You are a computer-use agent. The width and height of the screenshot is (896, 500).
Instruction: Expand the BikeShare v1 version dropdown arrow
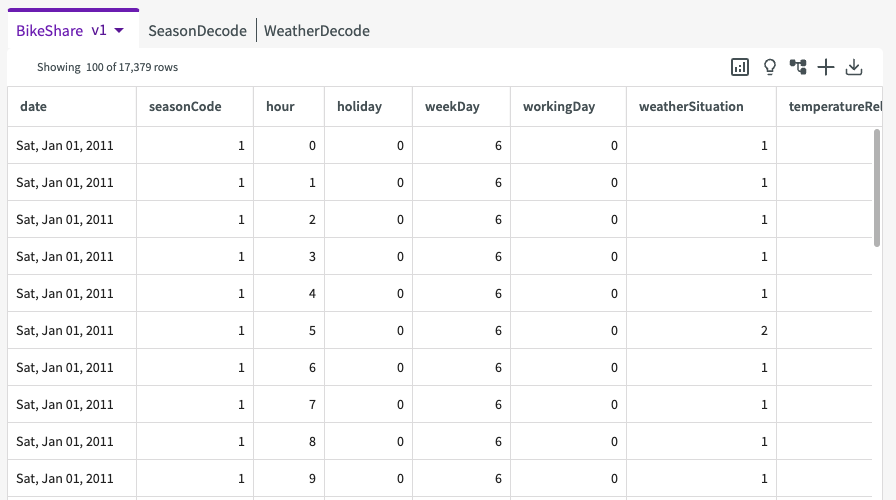click(x=119, y=30)
